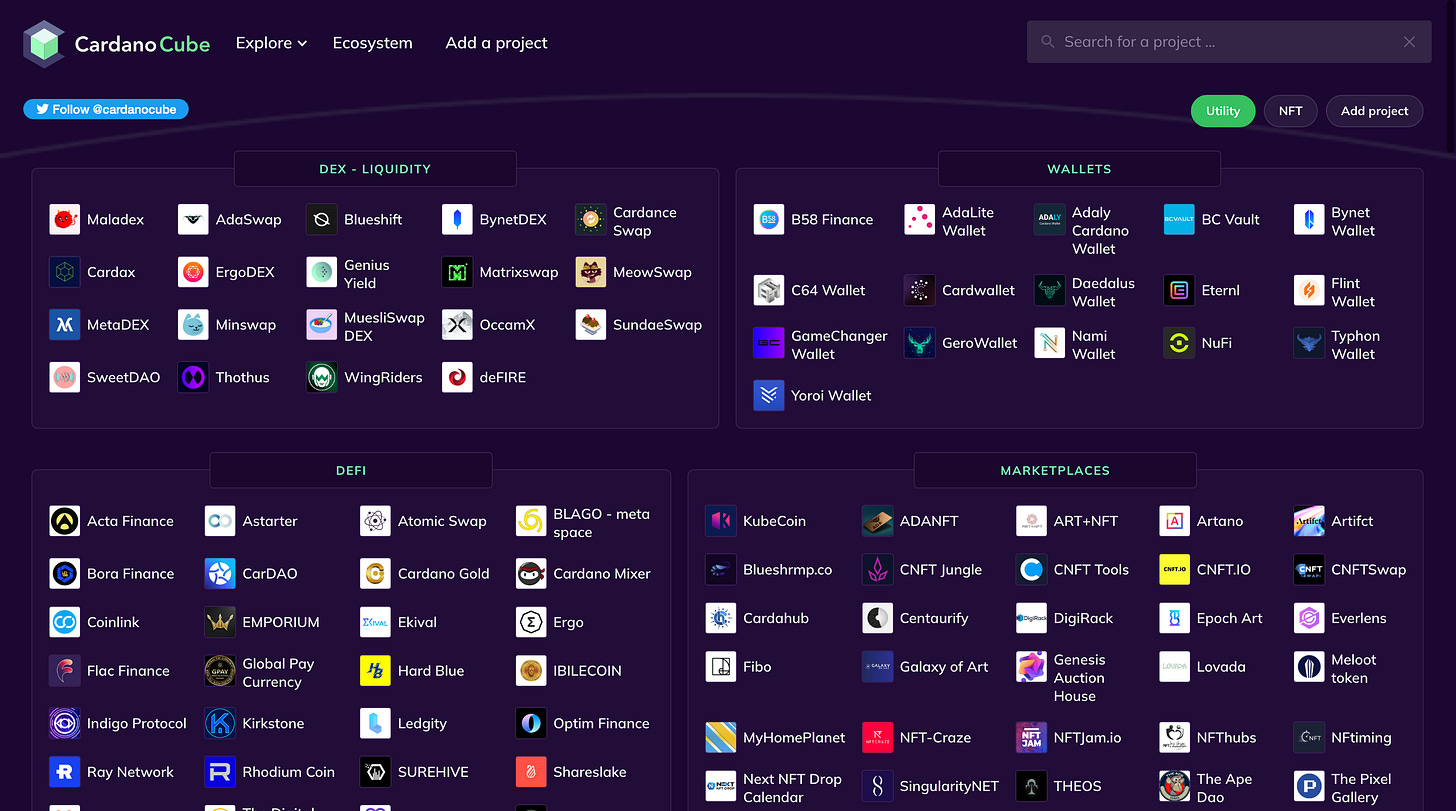Open the Adaly Cardano Wallet link
This screenshot has width=1456, height=811.
point(1100,231)
